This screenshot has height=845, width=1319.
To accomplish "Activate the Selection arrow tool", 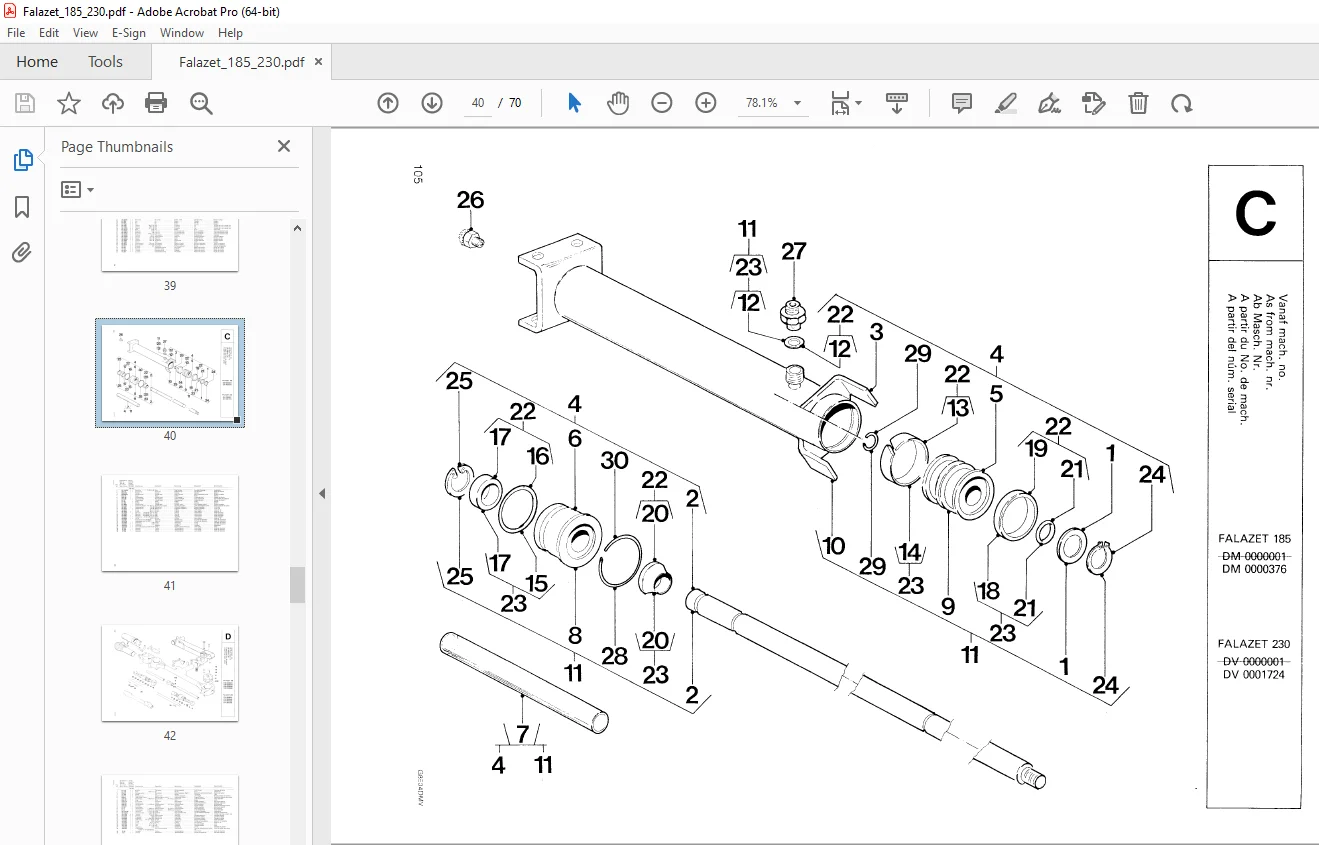I will (x=574, y=103).
